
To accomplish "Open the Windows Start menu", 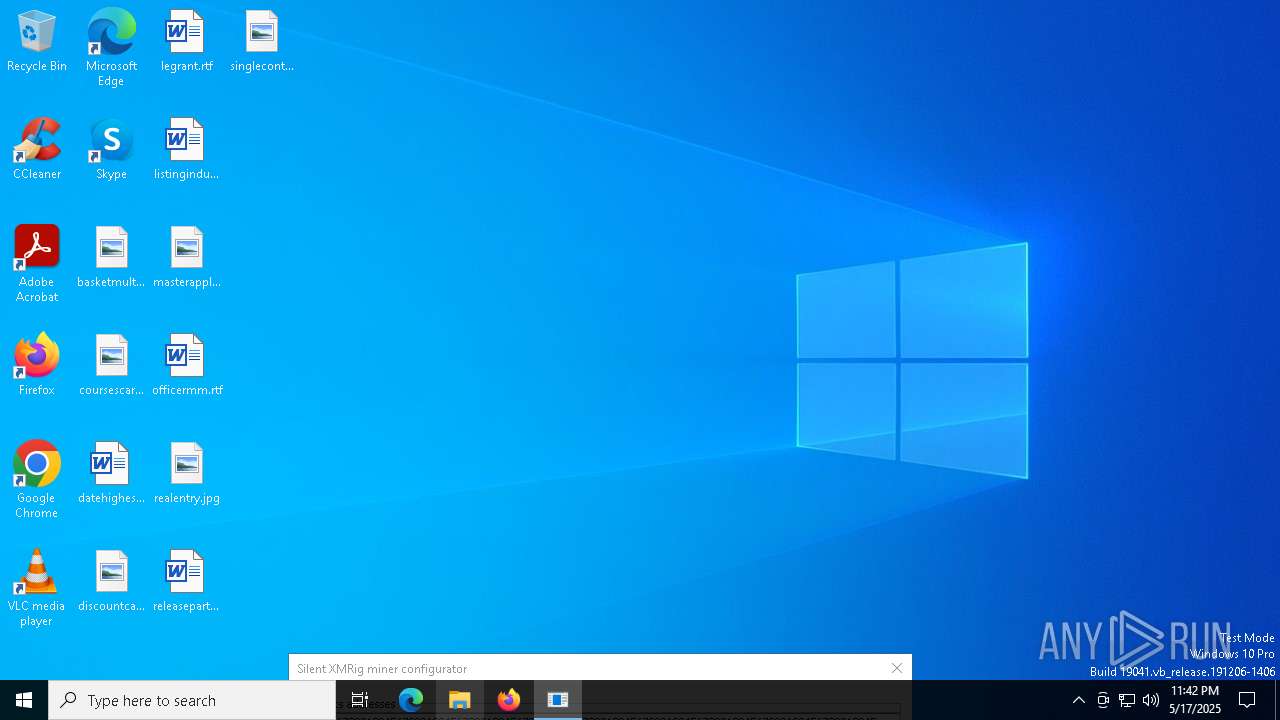I will pyautogui.click(x=24, y=700).
